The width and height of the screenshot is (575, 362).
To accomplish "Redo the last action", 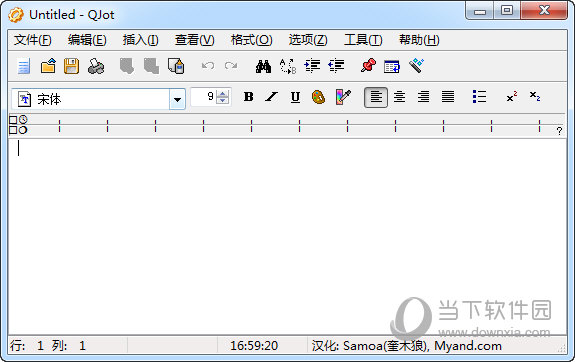I will 231,66.
